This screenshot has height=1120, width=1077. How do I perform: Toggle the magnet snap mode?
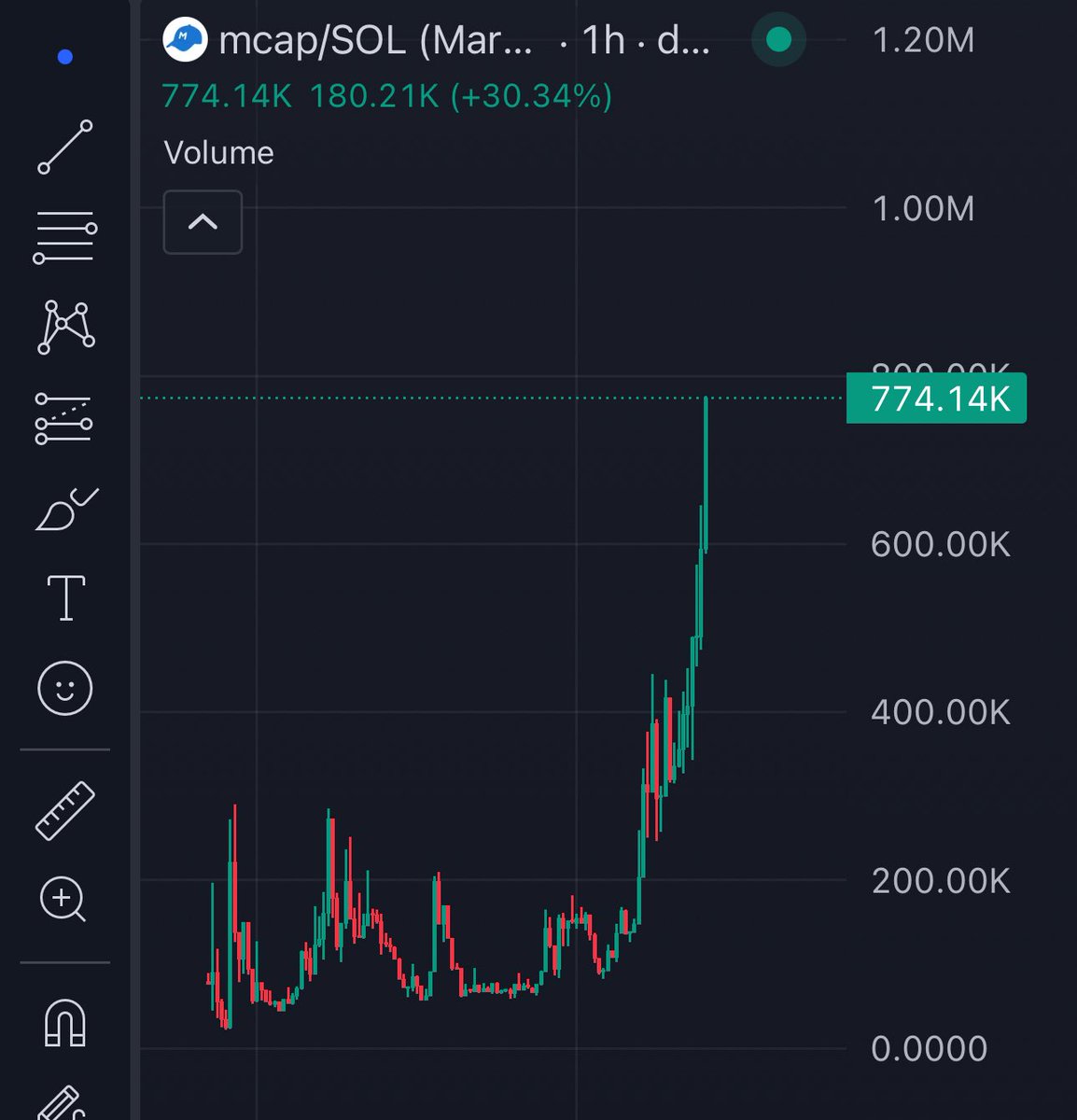pyautogui.click(x=65, y=1022)
